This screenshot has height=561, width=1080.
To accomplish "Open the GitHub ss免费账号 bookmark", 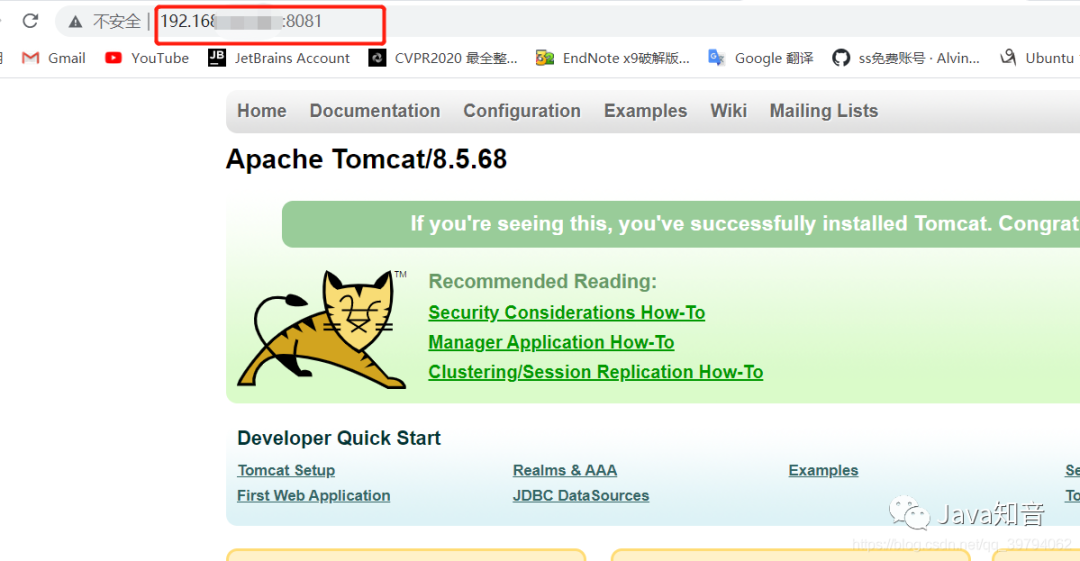I will [906, 58].
